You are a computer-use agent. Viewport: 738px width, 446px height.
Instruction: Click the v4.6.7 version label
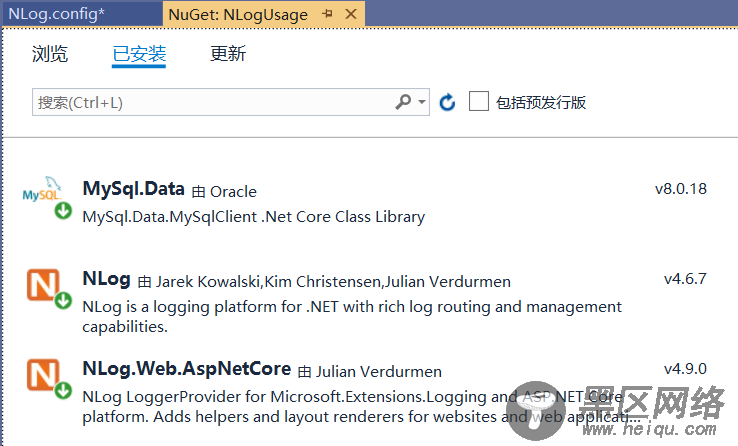[x=685, y=279]
